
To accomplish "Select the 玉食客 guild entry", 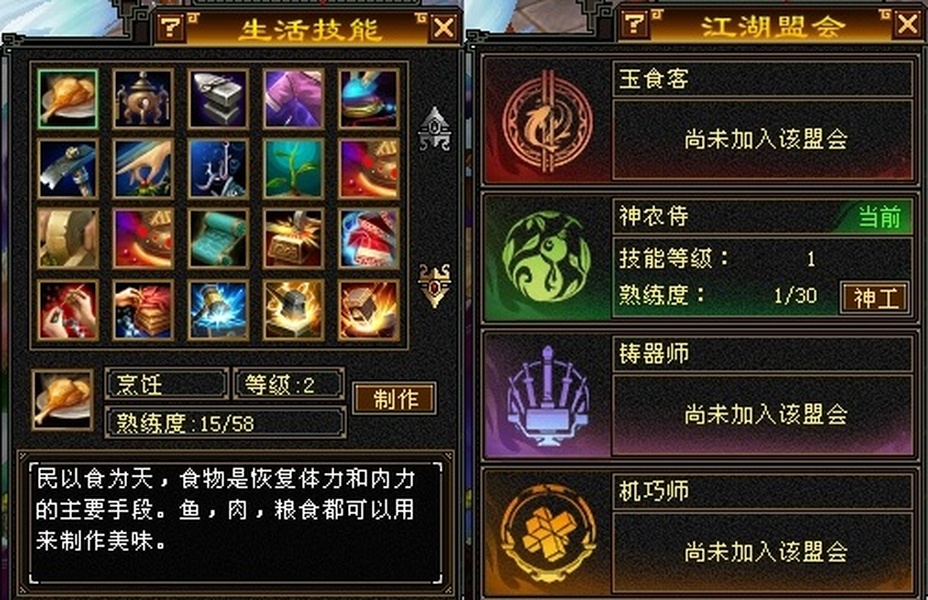I will point(699,120).
